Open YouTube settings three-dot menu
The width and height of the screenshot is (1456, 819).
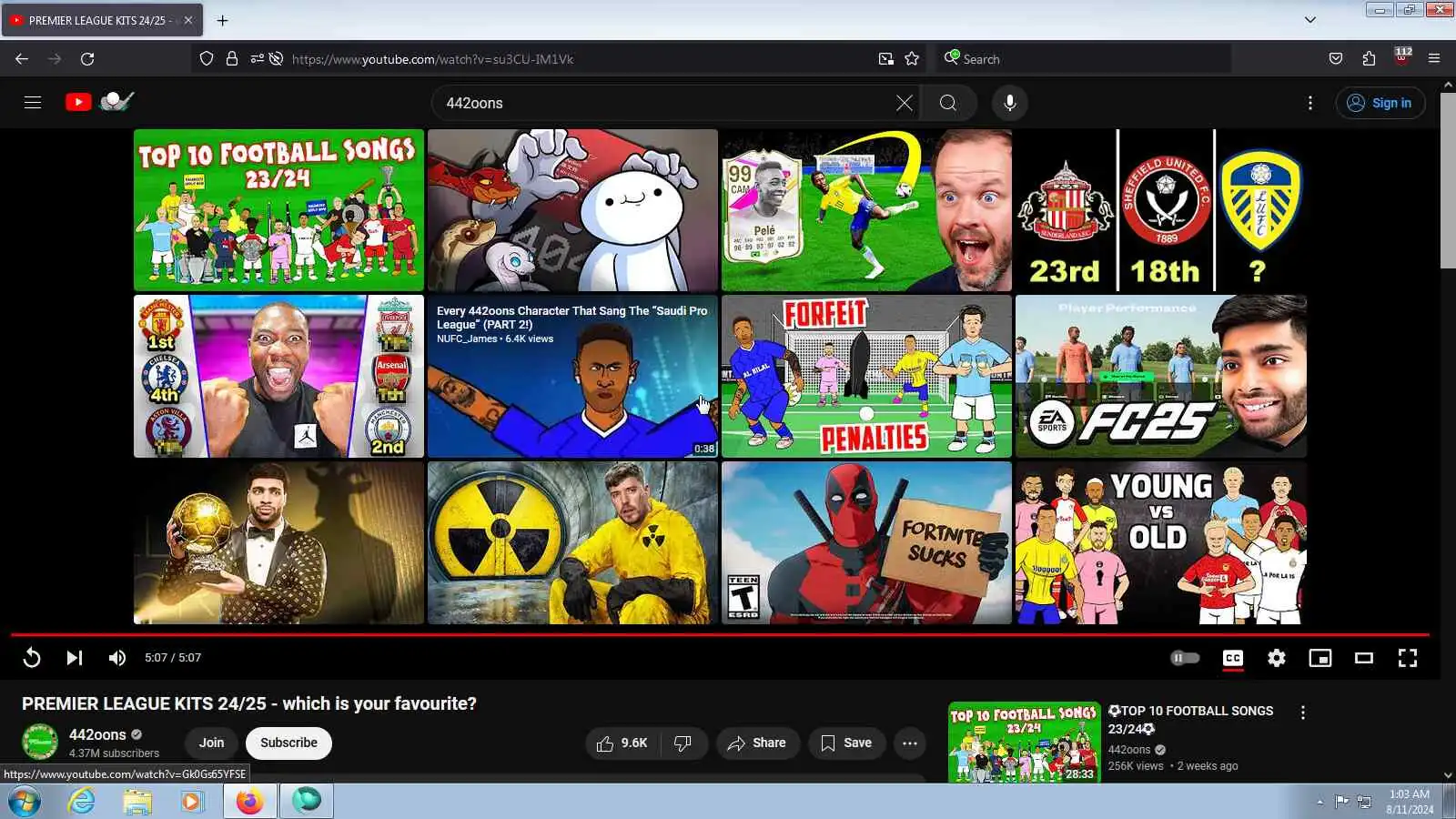point(1310,103)
